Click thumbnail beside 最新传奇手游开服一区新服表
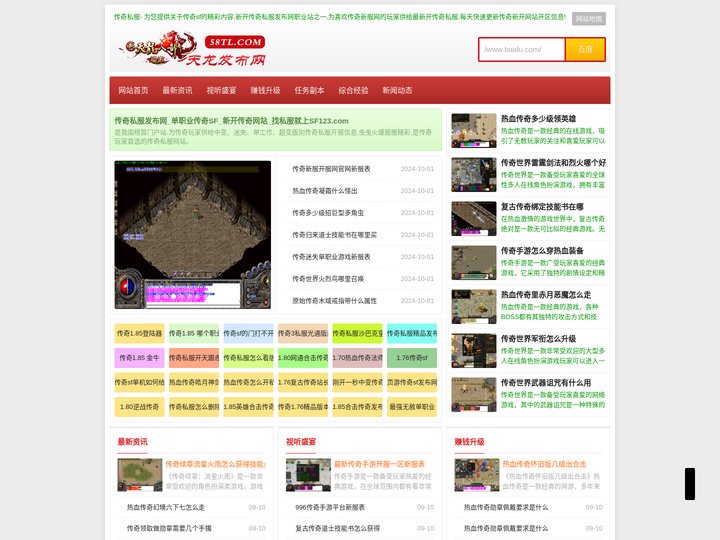 (308, 475)
